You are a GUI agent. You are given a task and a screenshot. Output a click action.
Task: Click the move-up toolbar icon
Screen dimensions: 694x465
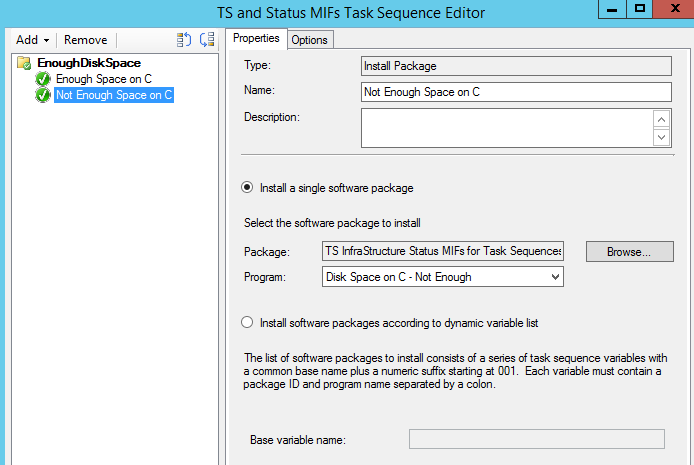(184, 40)
